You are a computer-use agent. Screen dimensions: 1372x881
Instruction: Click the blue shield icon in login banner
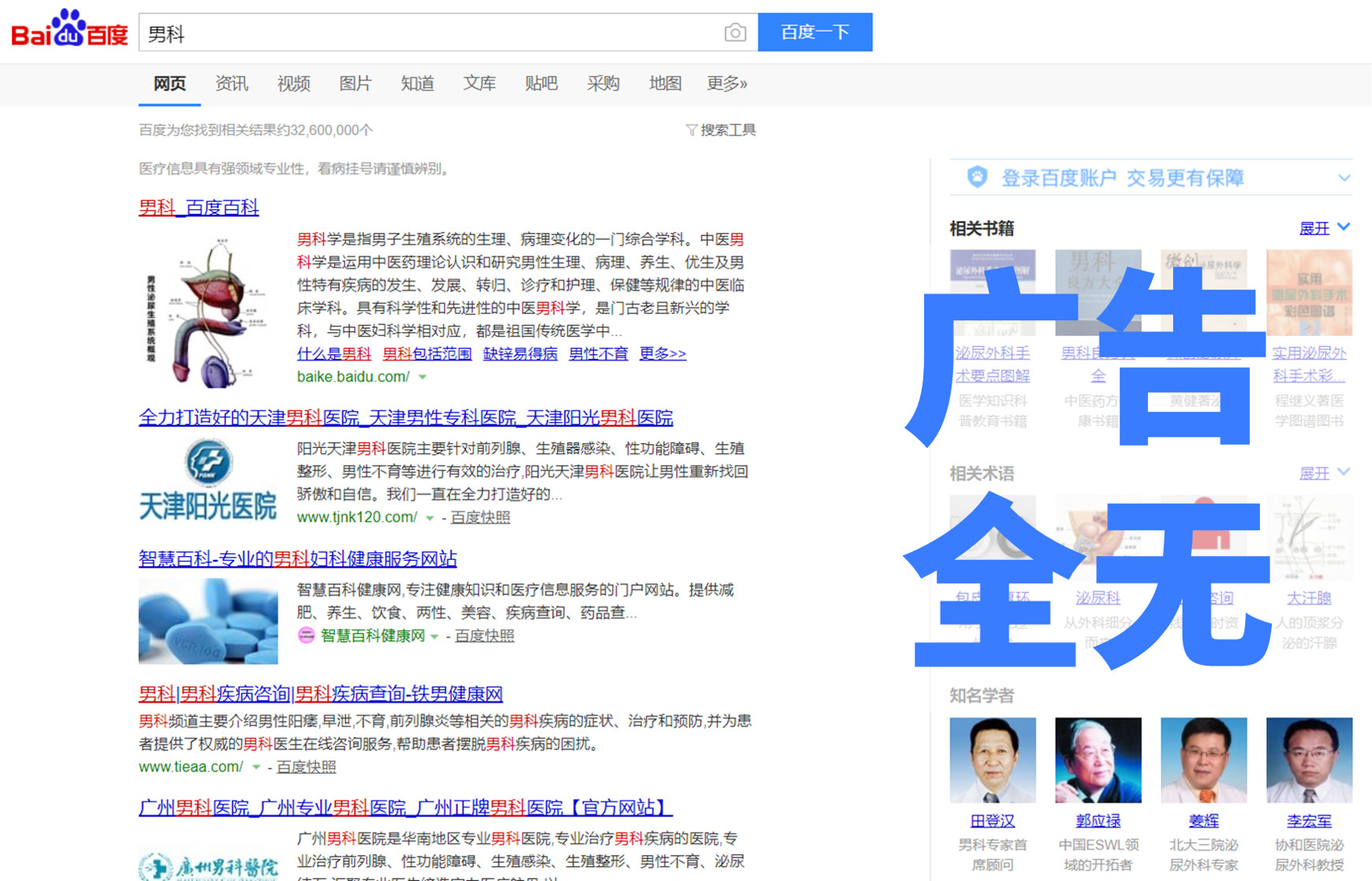pos(977,177)
